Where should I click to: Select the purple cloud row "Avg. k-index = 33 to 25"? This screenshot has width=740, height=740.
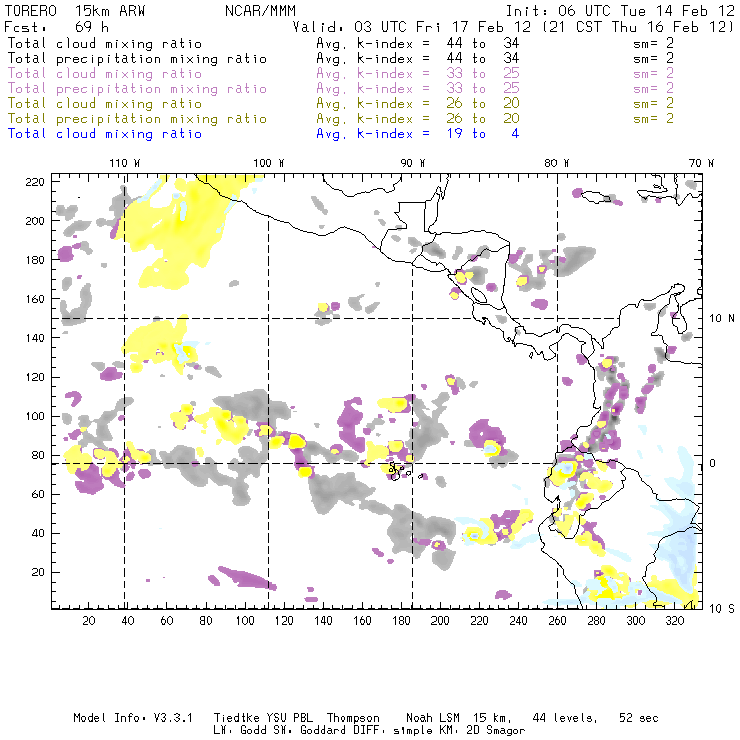pos(418,74)
